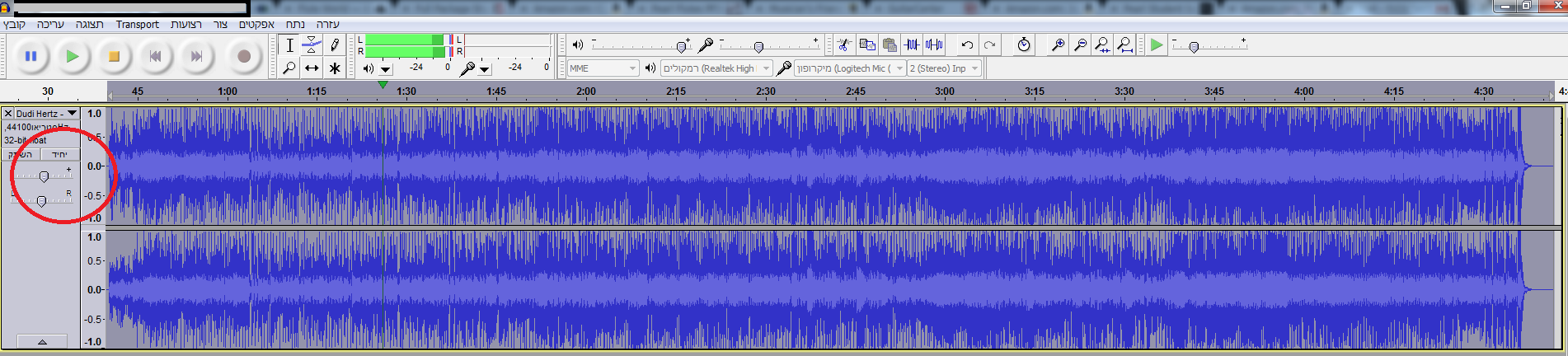Image resolution: width=1568 pixels, height=356 pixels.
Task: Skip to start of the track
Action: coord(155,56)
